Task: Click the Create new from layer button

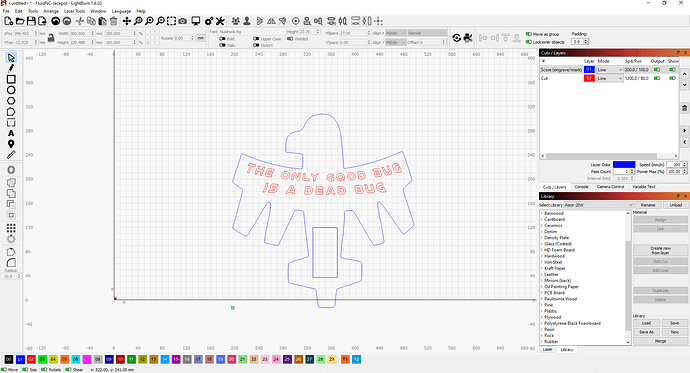Action: [x=660, y=250]
